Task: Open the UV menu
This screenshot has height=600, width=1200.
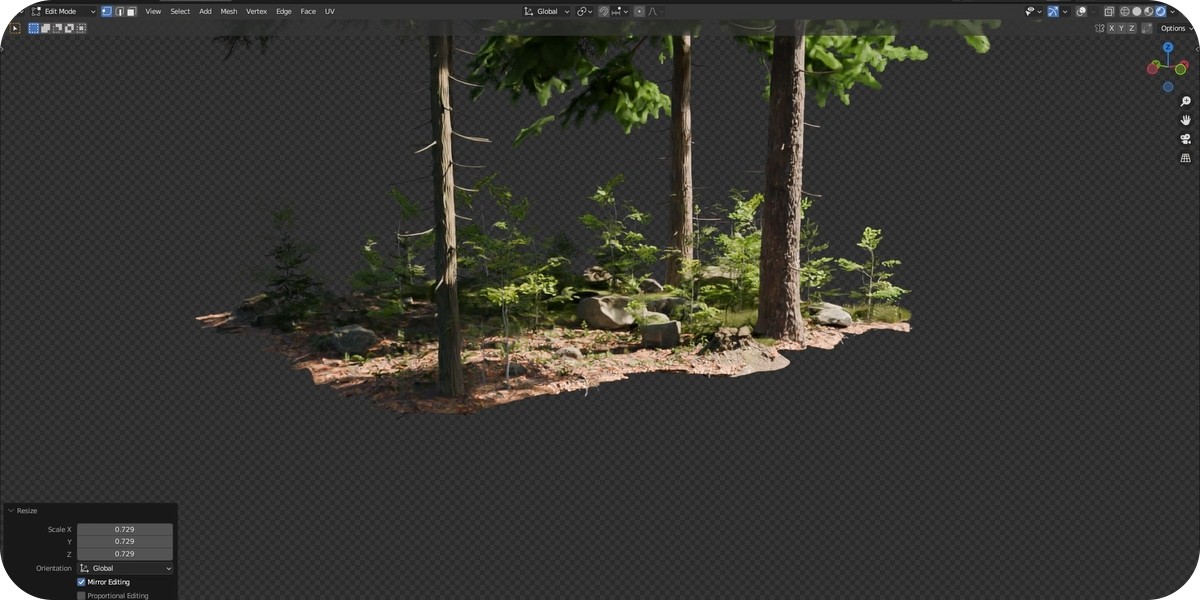Action: coord(330,11)
